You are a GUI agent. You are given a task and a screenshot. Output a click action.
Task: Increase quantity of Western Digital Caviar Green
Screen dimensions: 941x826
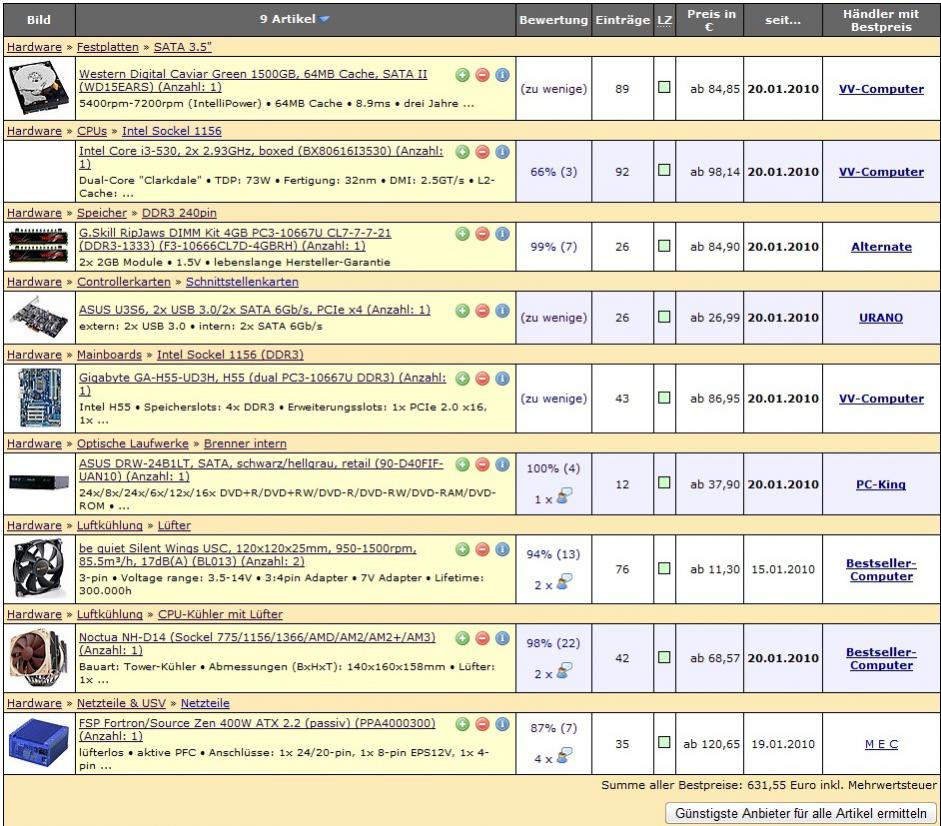pos(462,75)
